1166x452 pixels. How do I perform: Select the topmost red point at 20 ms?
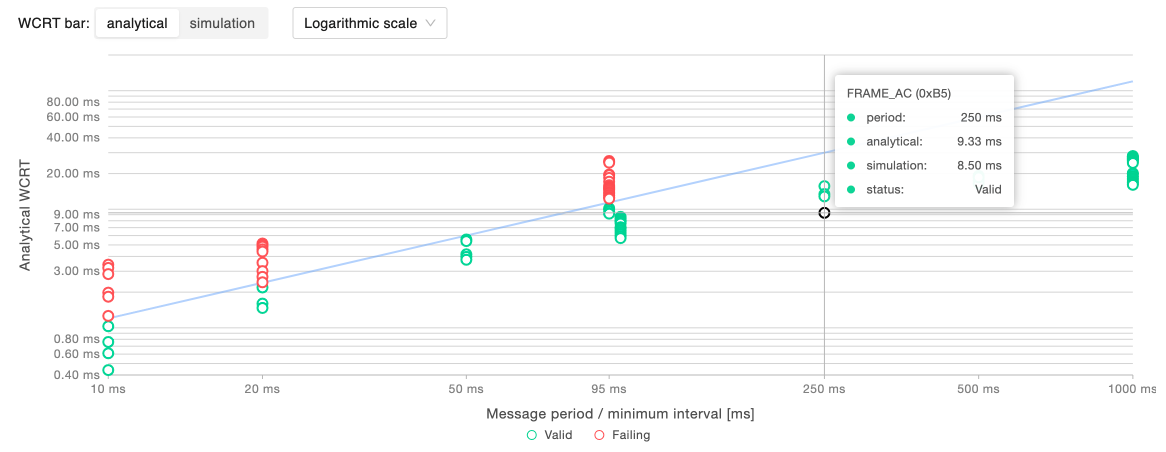point(262,244)
